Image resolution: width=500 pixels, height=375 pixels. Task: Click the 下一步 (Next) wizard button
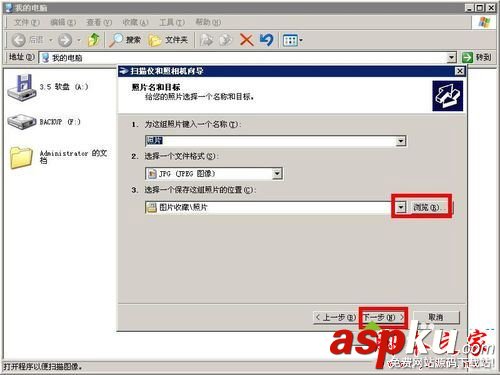384,317
